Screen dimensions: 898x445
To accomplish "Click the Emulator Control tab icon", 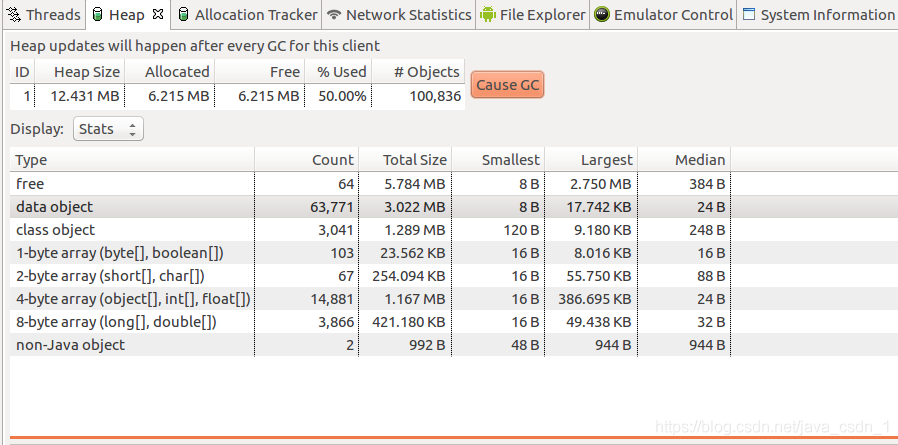I will tap(602, 15).
